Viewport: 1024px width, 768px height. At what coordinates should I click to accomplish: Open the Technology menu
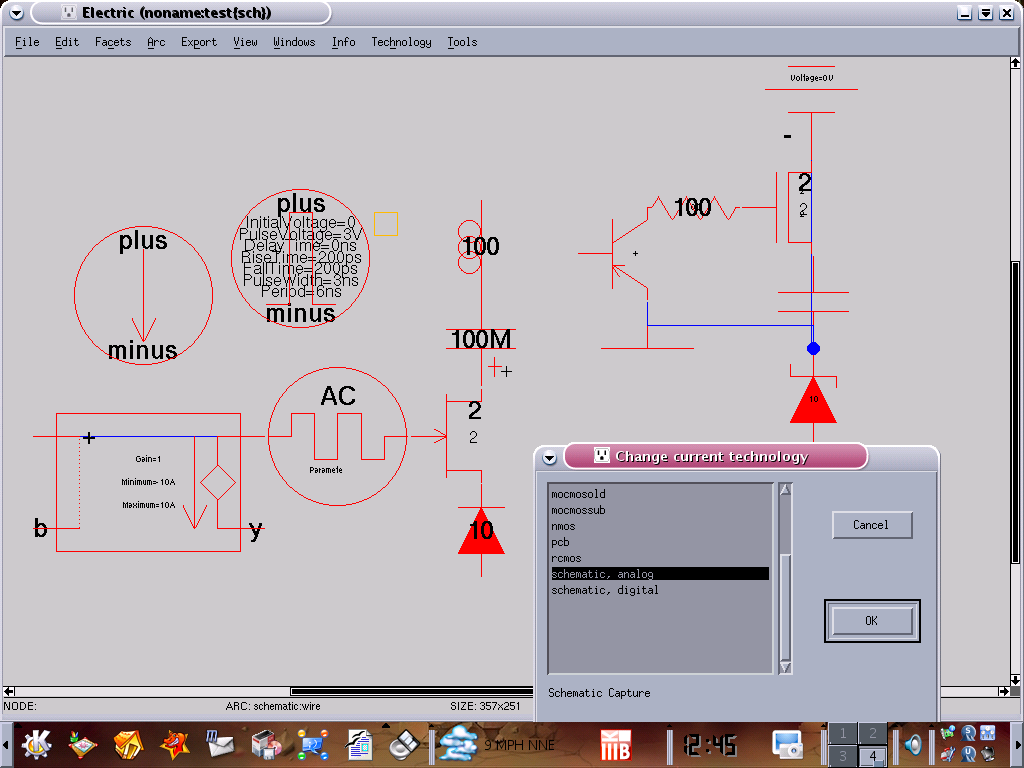(401, 42)
